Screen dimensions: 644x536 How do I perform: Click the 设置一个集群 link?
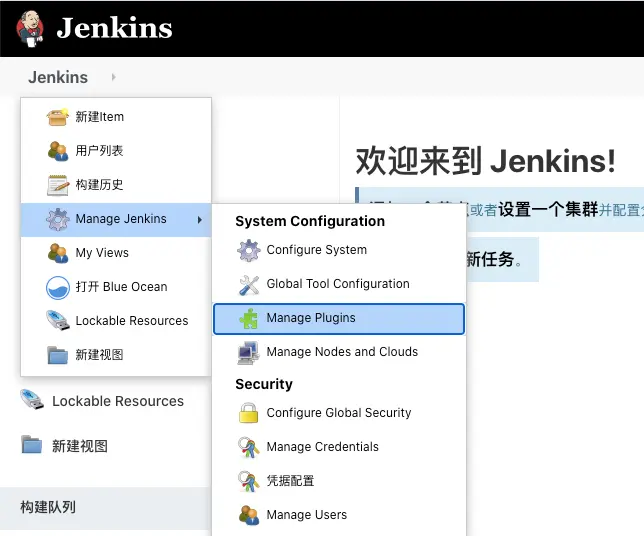click(548, 209)
